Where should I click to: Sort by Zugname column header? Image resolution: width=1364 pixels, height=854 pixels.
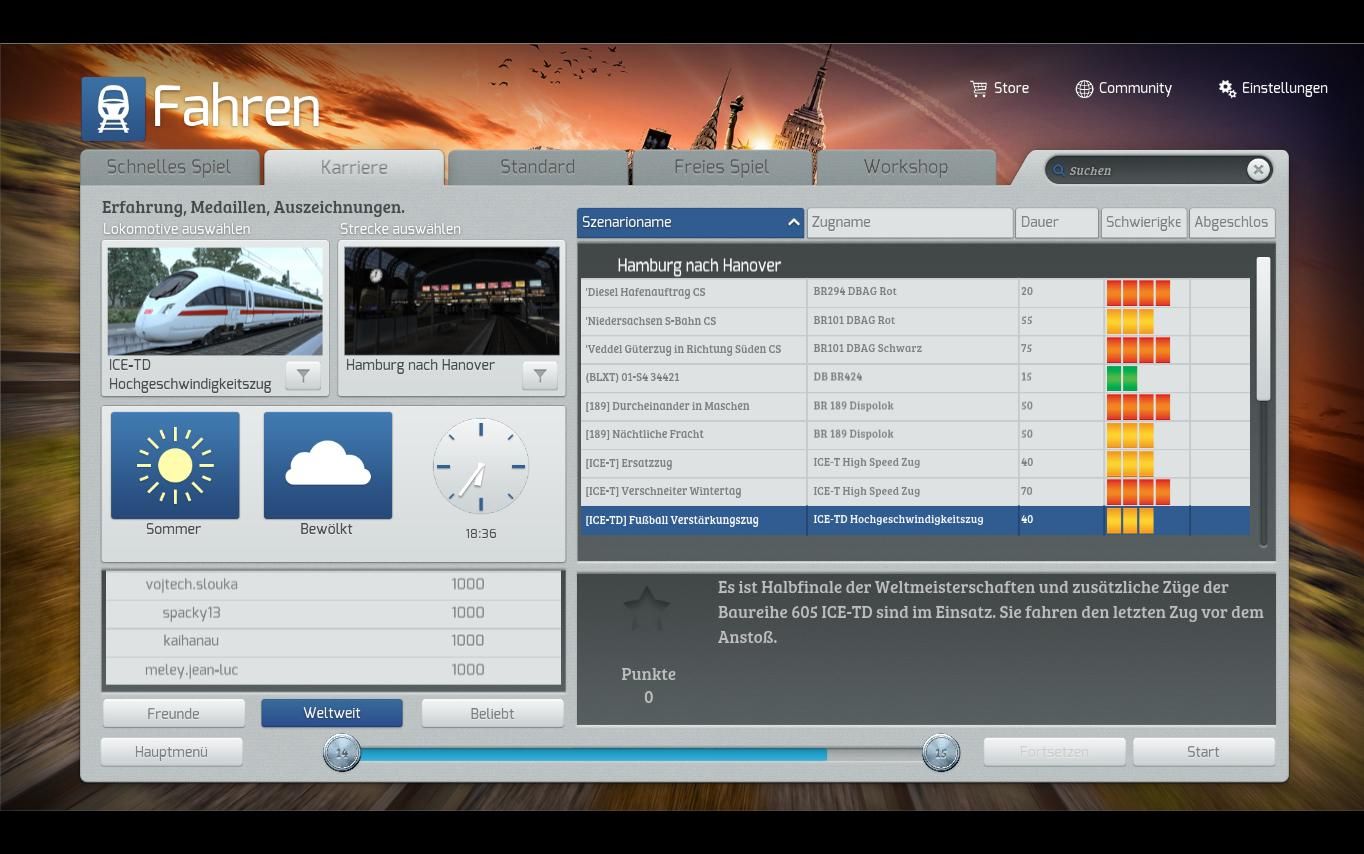[910, 223]
